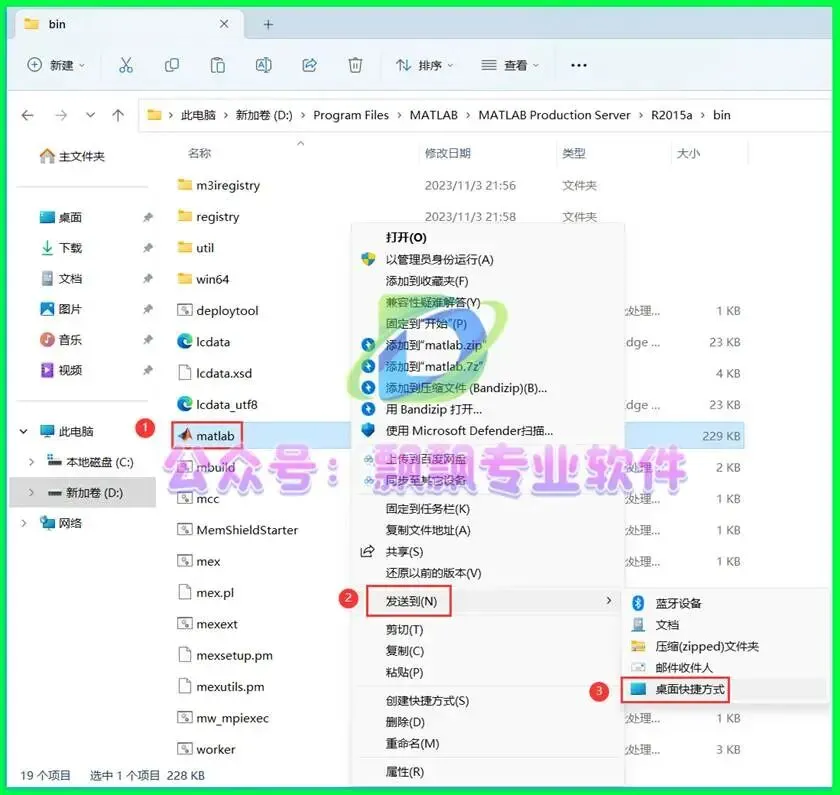Click MATLAB Production Server breadcrumb

(x=554, y=115)
